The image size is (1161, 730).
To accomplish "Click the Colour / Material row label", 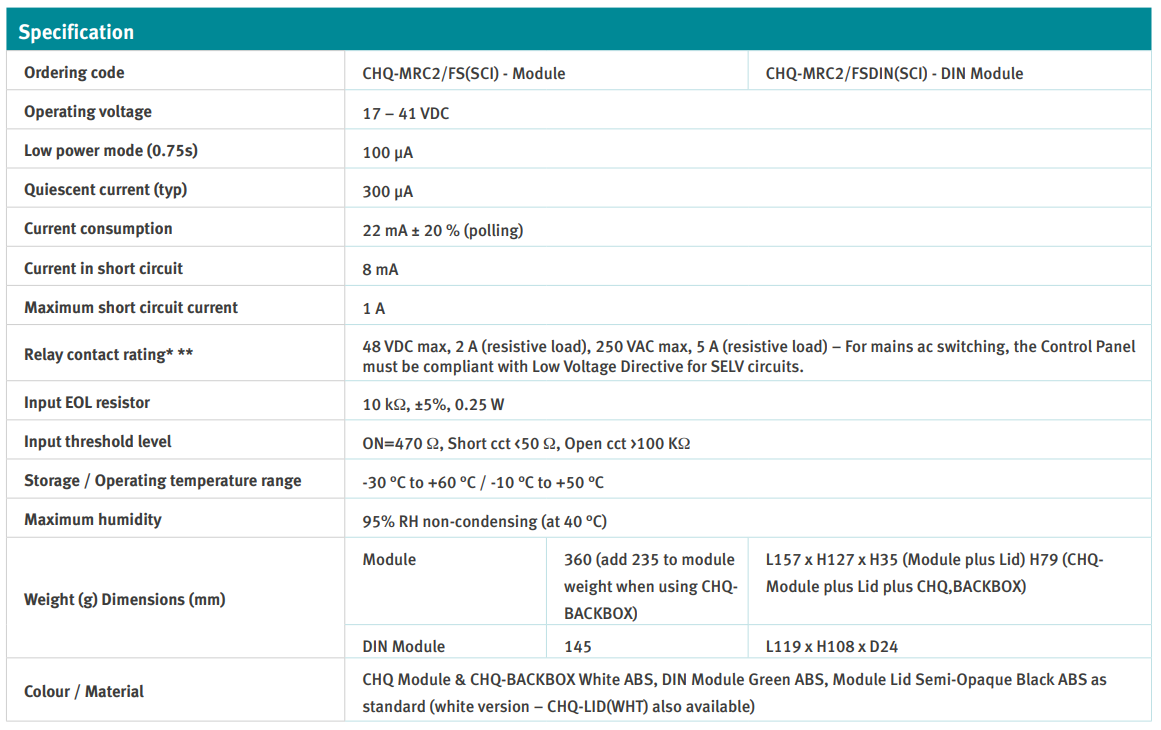I will [x=84, y=692].
